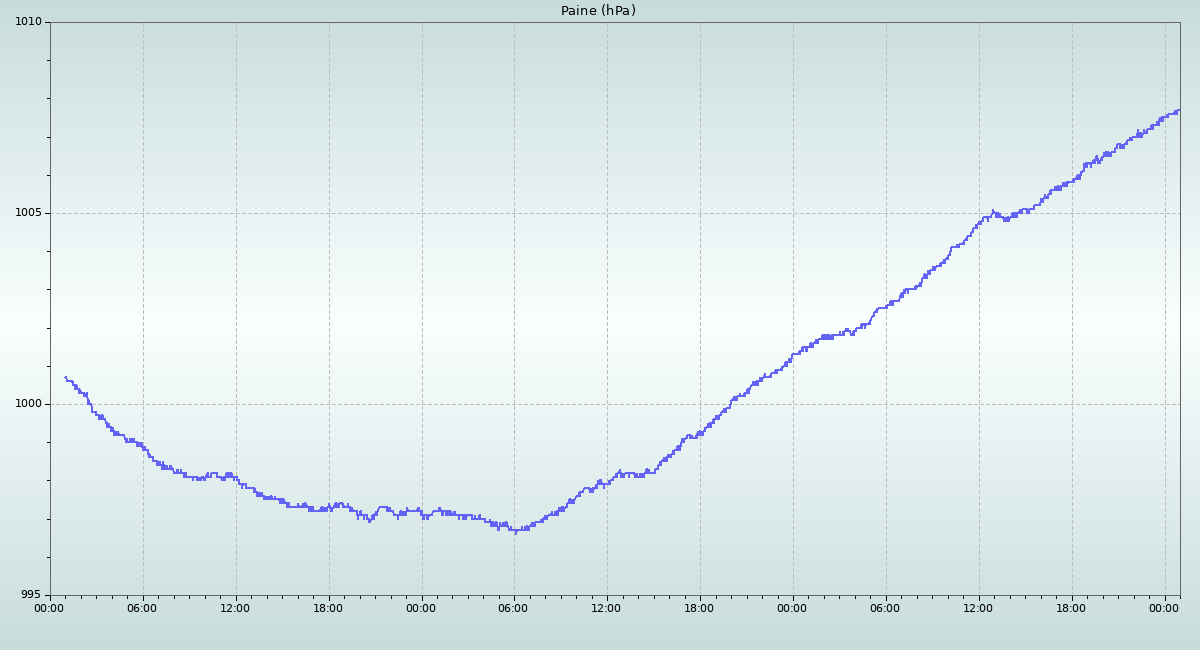
Task: Select the rightmost 00:00 time label
Action: click(1164, 608)
